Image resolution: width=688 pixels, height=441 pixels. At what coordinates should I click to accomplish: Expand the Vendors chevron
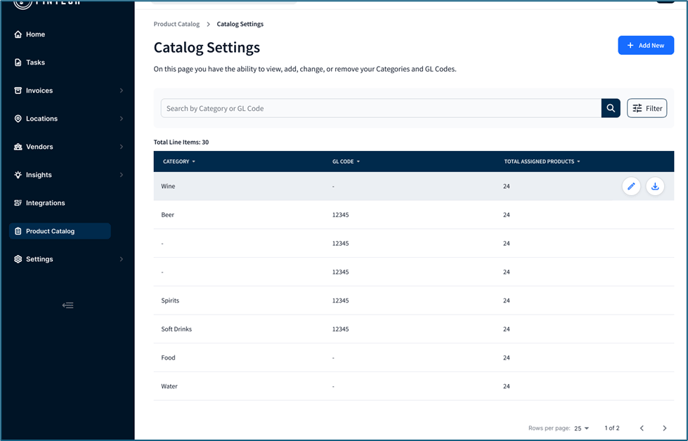(121, 147)
